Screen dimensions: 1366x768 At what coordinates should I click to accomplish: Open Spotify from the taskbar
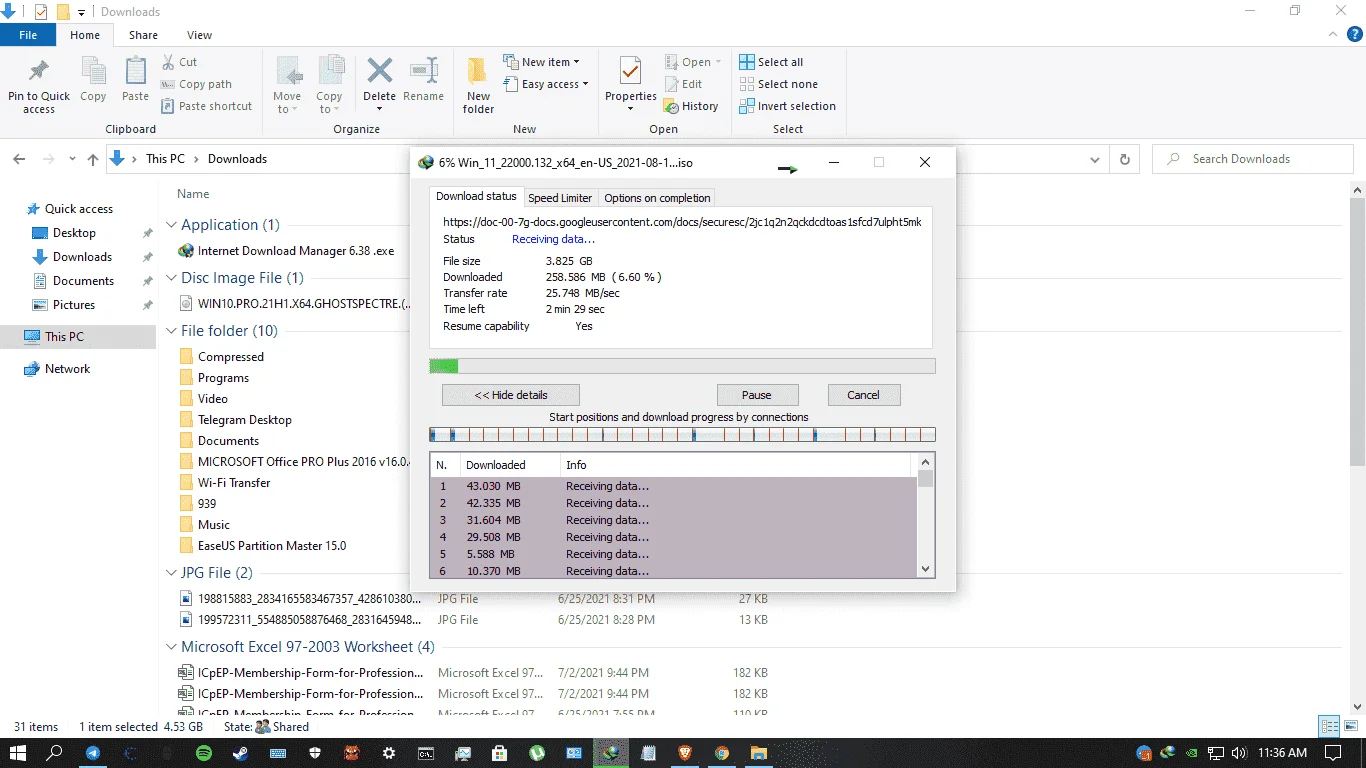204,753
